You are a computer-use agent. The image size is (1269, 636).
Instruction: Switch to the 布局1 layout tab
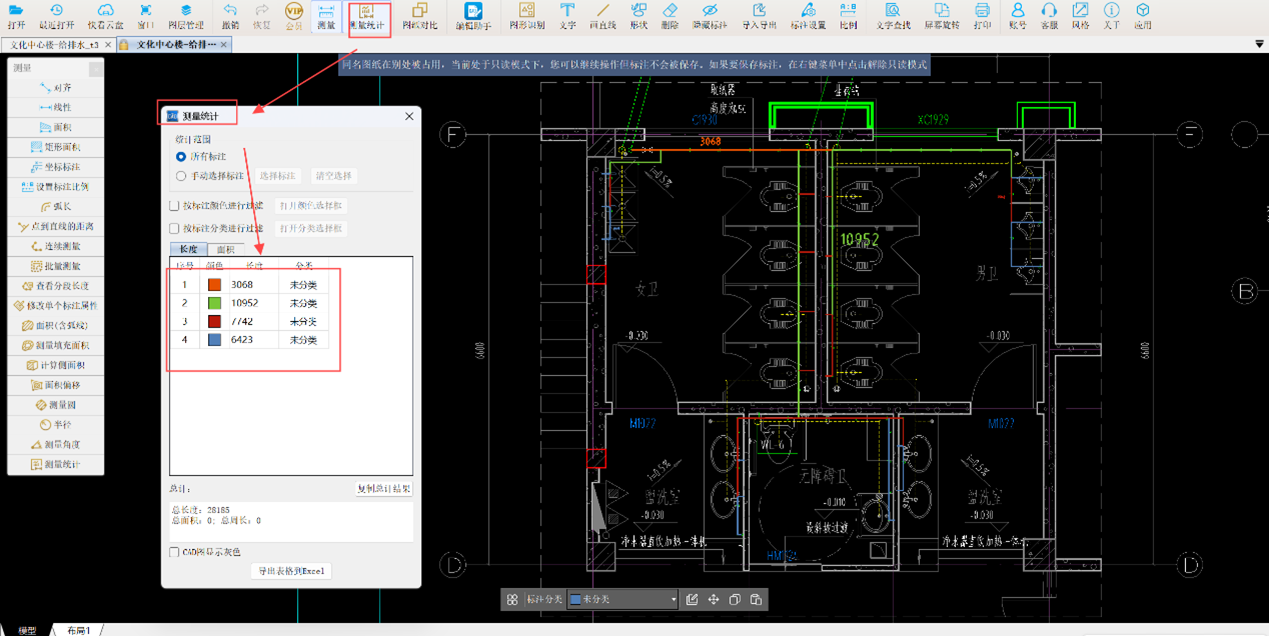pyautogui.click(x=79, y=630)
